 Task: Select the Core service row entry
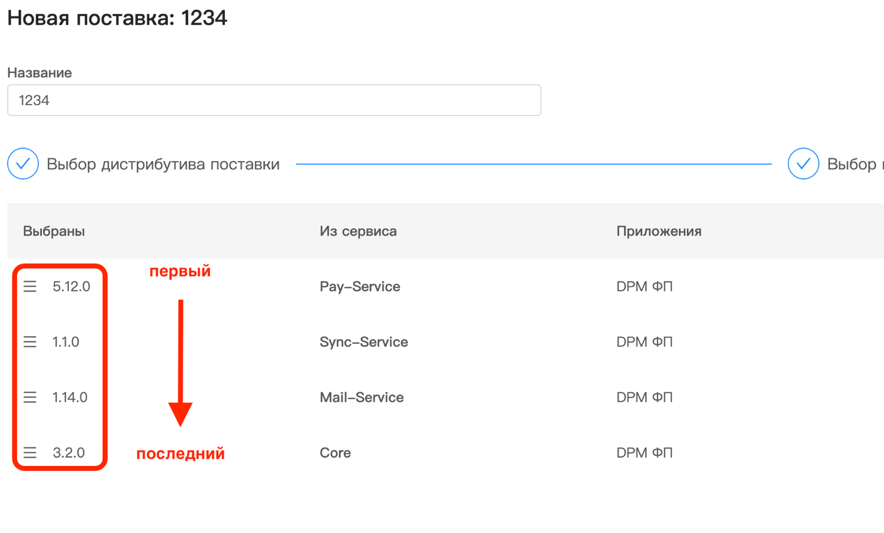[335, 453]
